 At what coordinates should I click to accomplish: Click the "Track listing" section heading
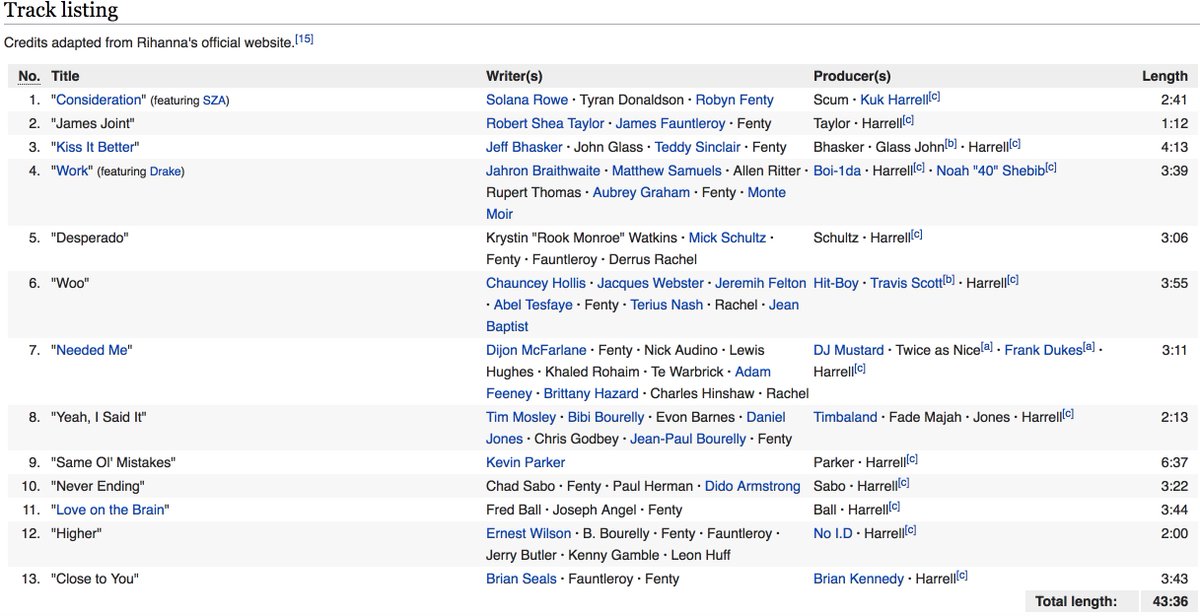click(x=61, y=11)
